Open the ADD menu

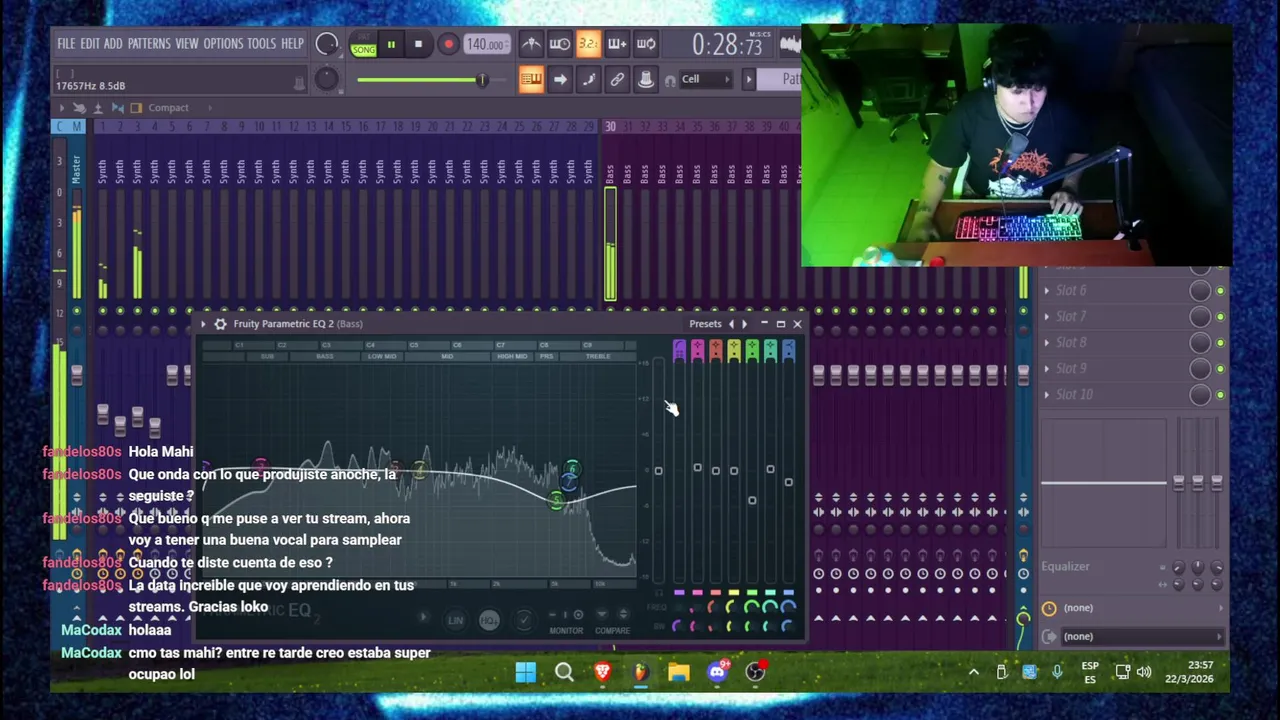[x=113, y=44]
